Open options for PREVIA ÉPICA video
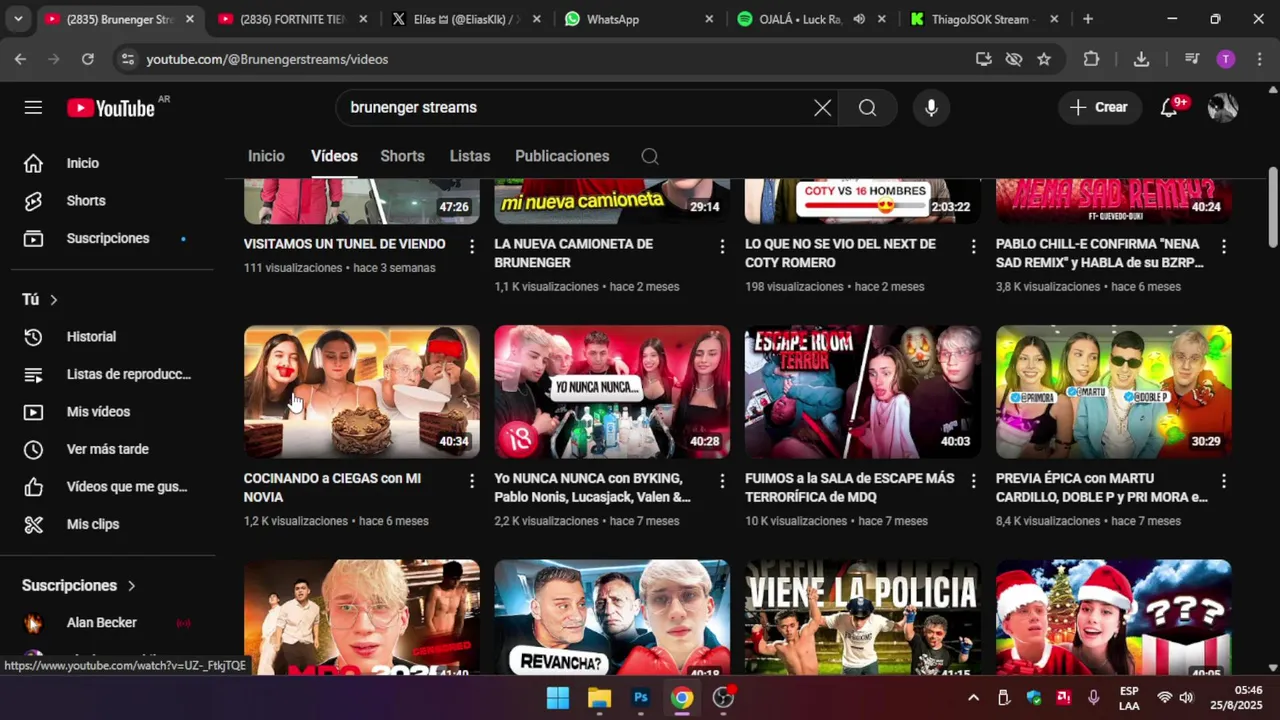1280x720 pixels. click(1224, 481)
